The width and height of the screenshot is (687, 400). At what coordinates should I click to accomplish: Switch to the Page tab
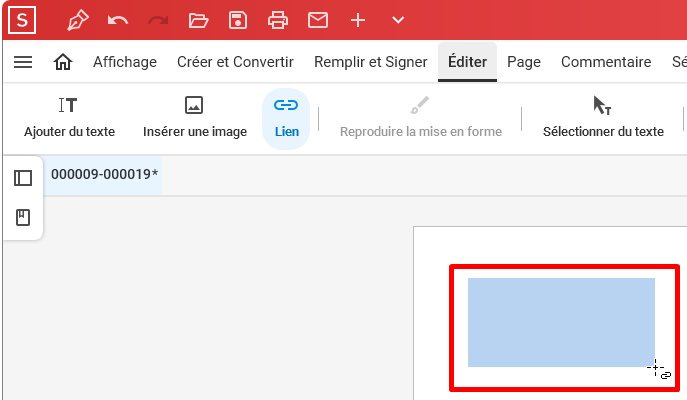click(x=524, y=62)
